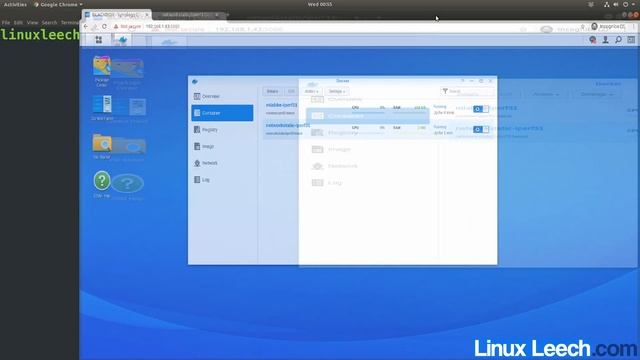Open the Chrome profile button
The height and width of the screenshot is (360, 640).
pos(608,27)
